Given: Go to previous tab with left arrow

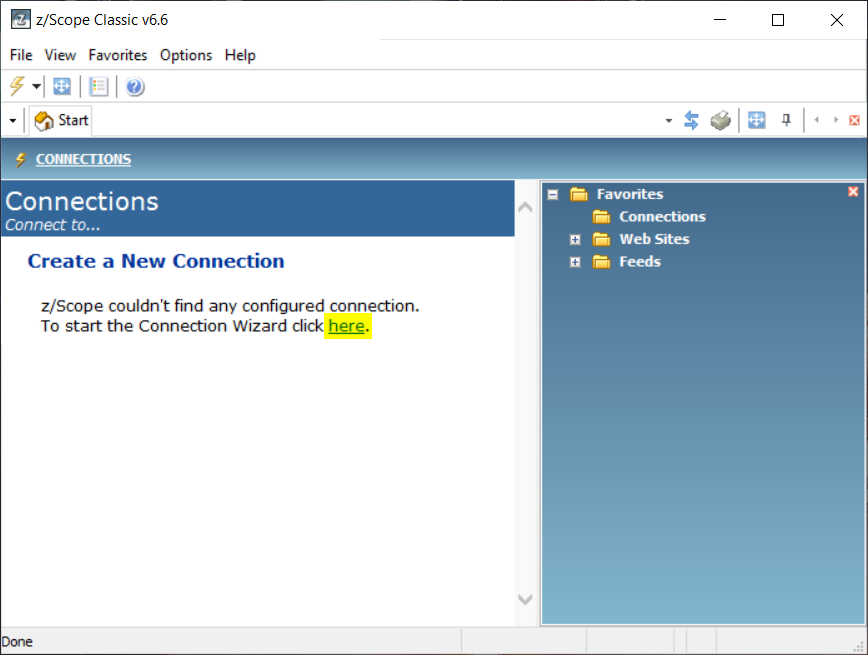Looking at the screenshot, I should tap(817, 120).
